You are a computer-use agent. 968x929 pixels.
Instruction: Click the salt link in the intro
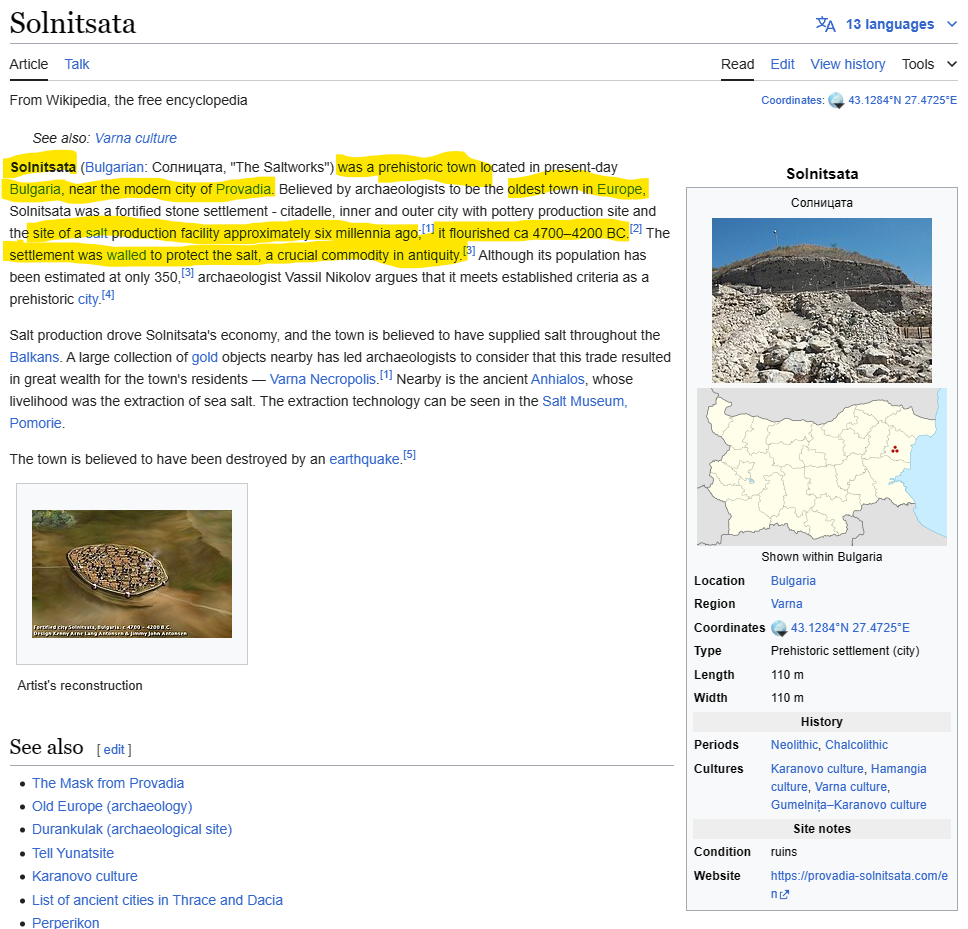(96, 233)
